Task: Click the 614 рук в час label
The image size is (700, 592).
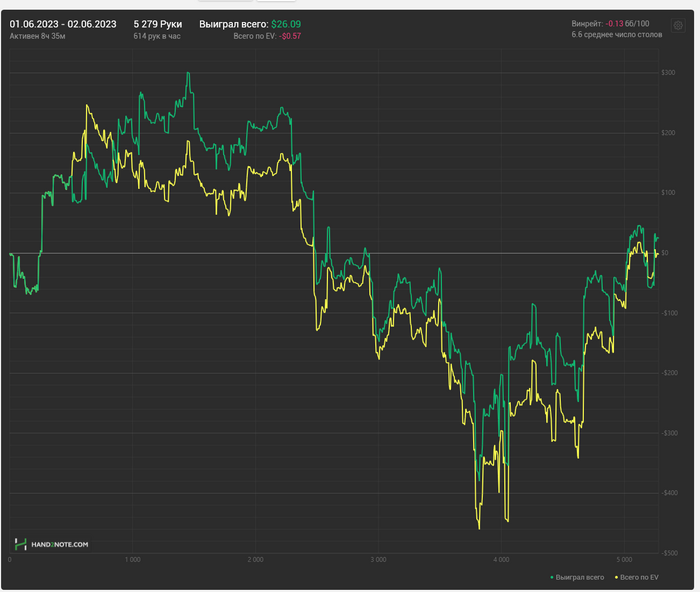Action: [157, 36]
